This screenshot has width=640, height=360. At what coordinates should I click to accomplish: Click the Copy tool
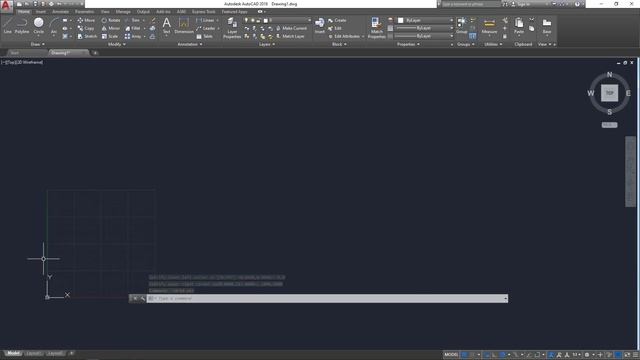(86, 28)
